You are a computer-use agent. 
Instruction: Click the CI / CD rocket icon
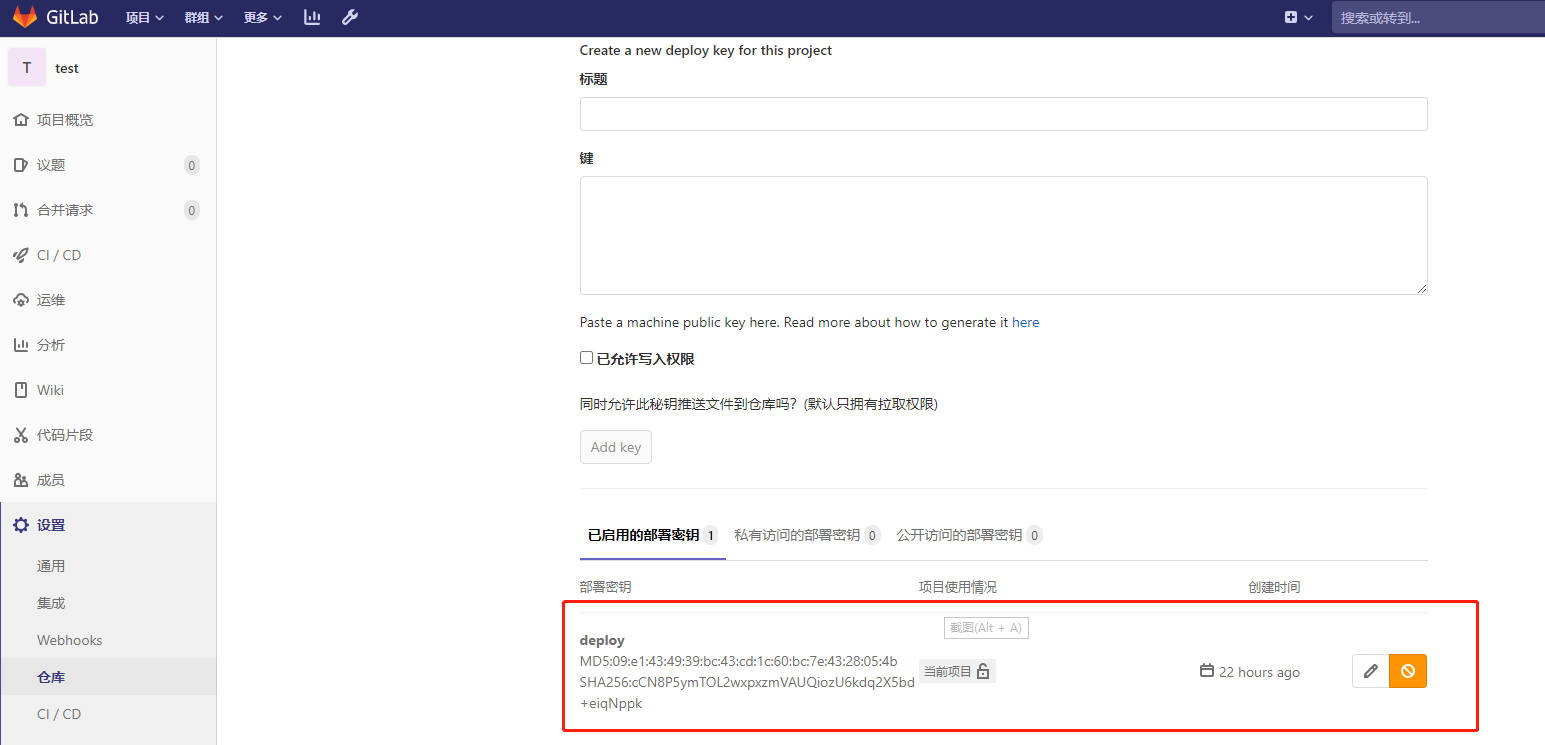tap(20, 255)
